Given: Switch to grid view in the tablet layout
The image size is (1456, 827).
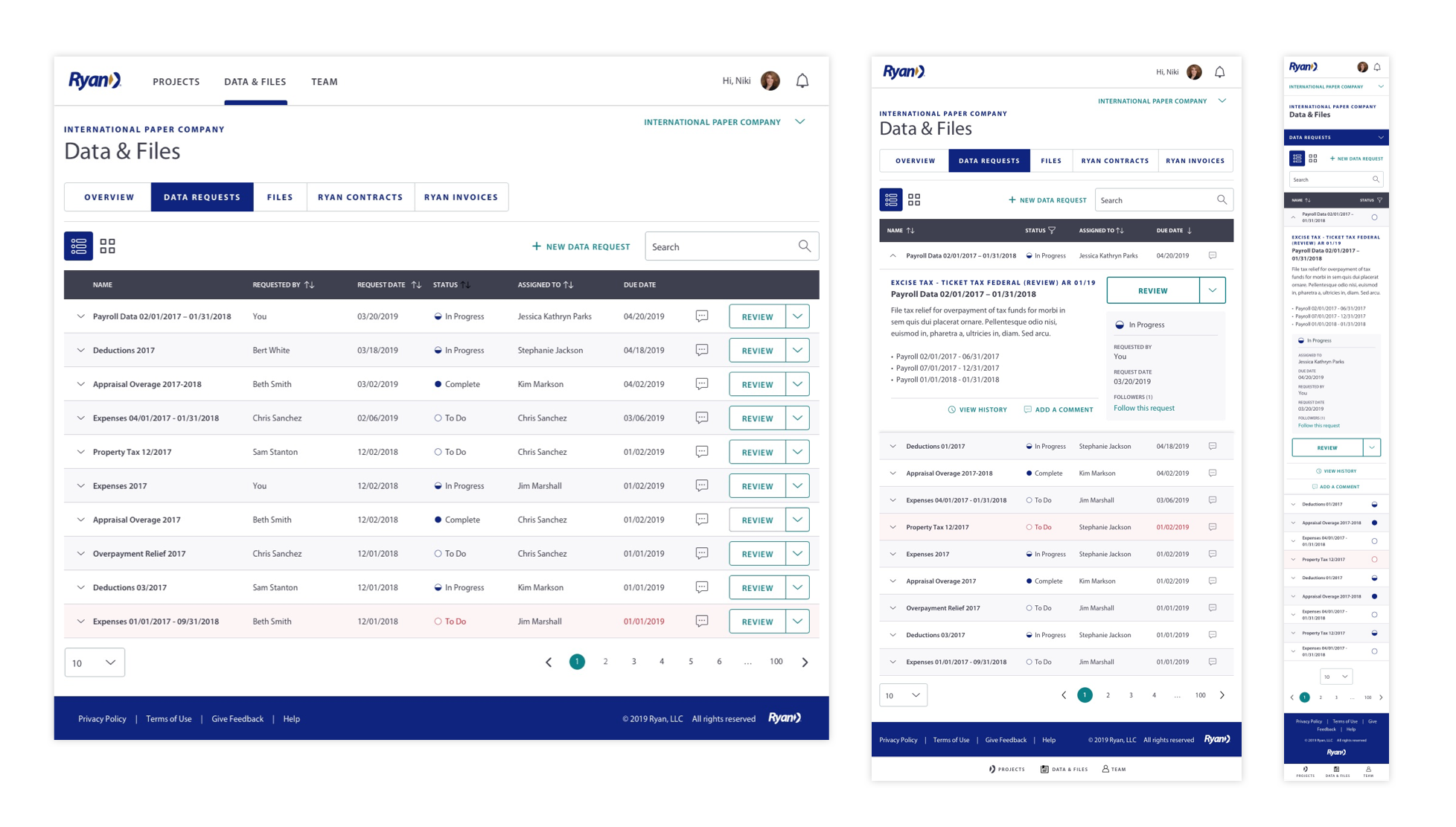Looking at the screenshot, I should click(x=914, y=199).
